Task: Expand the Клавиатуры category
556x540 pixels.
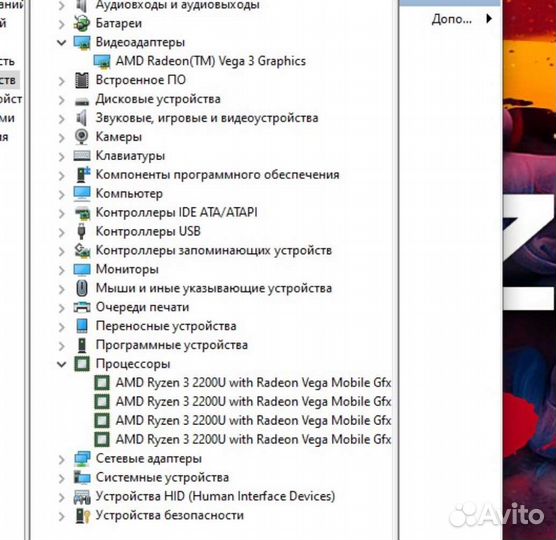Action: point(62,157)
